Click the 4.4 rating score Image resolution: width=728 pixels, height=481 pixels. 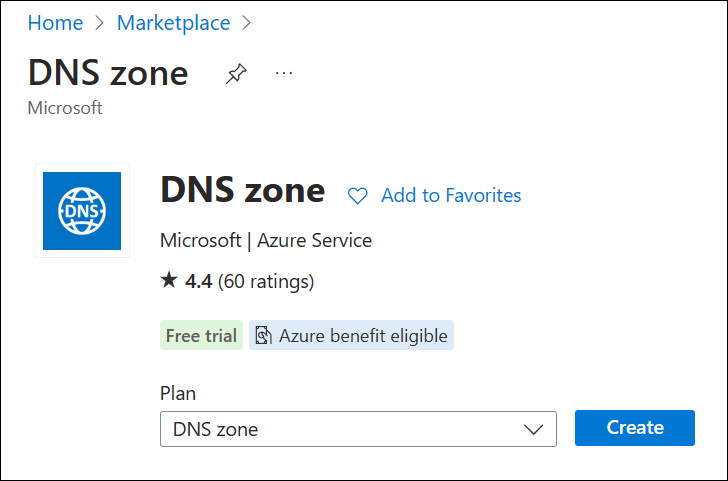pos(198,282)
